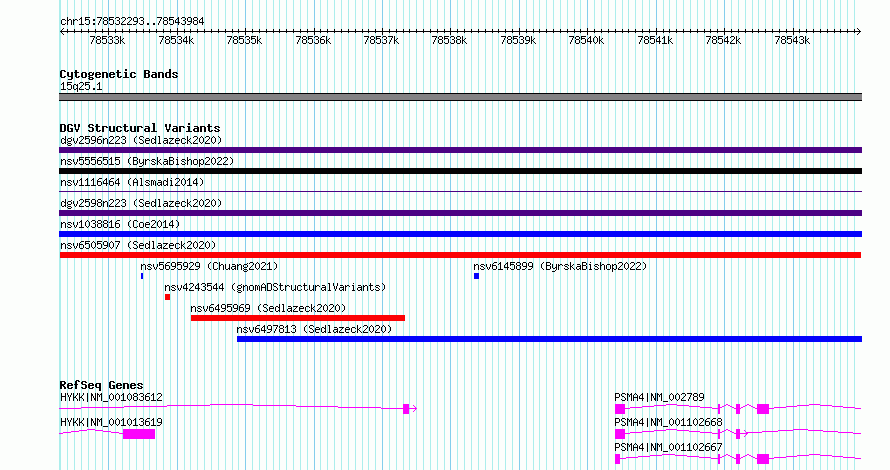The image size is (890, 470).
Task: Click the RefSeq Genes track title
Action: pyautogui.click(x=102, y=385)
